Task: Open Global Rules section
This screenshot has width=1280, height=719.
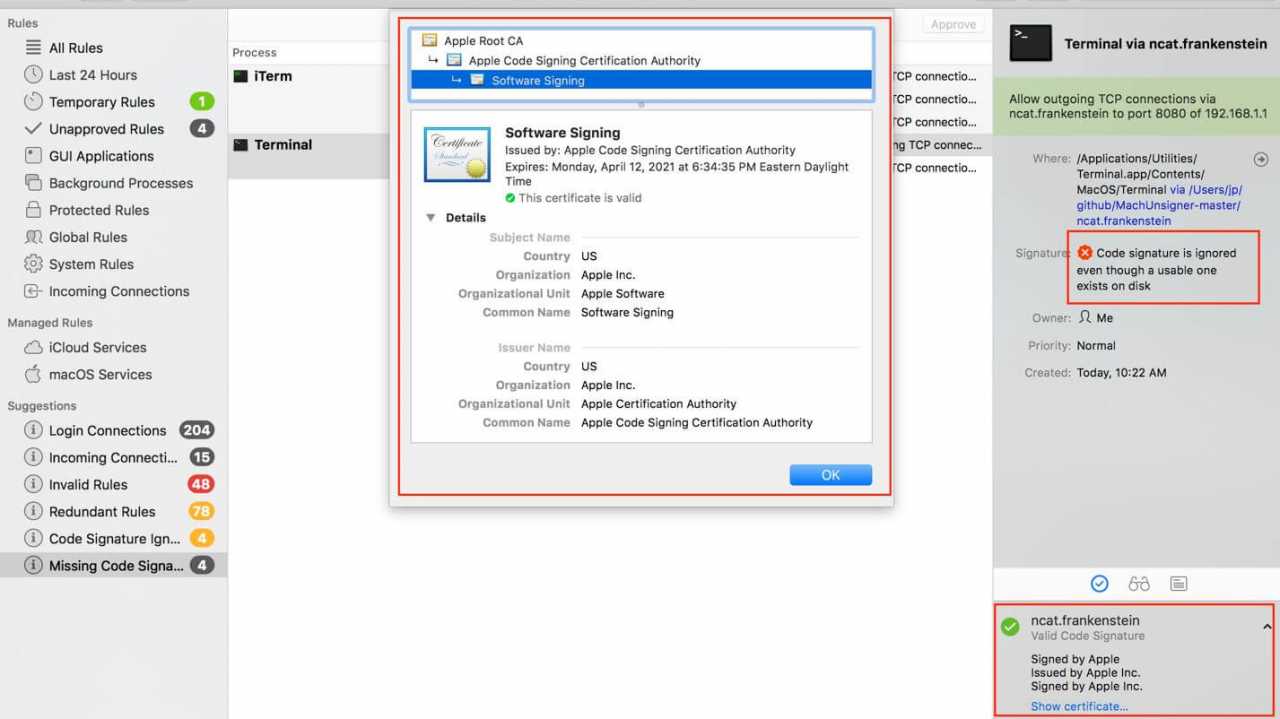Action: pyautogui.click(x=88, y=237)
